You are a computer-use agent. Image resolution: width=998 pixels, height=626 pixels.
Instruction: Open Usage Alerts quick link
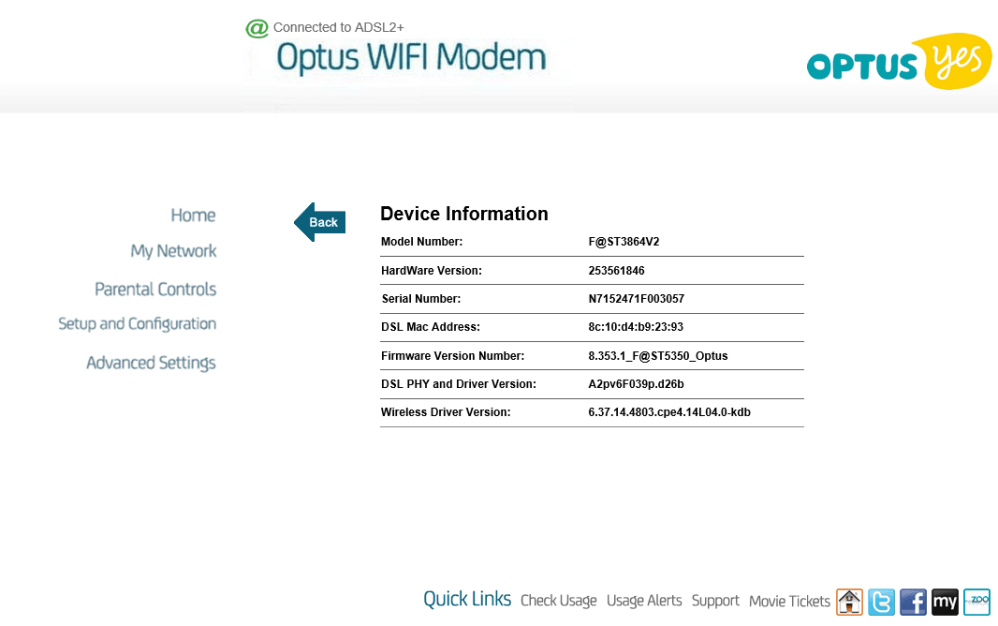pos(644,601)
